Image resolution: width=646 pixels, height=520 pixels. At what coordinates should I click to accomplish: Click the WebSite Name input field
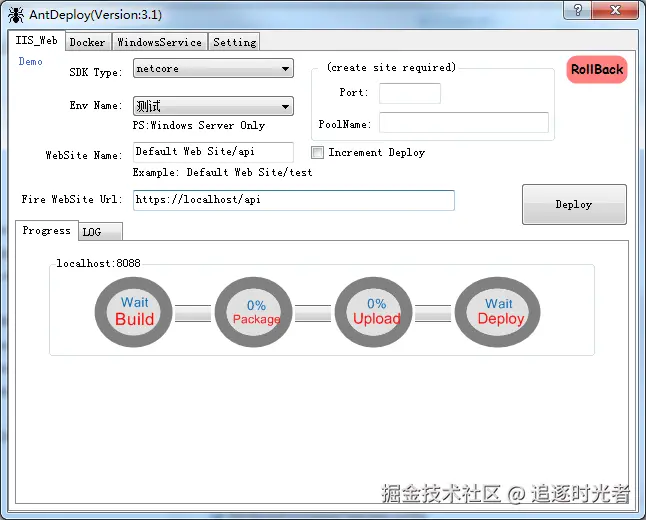(213, 152)
